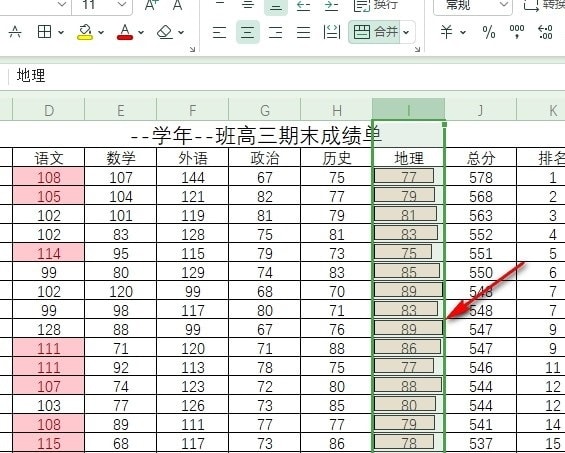The height and width of the screenshot is (453, 565).
Task: Expand the 合并 merge dropdown arrow
Action: [406, 32]
